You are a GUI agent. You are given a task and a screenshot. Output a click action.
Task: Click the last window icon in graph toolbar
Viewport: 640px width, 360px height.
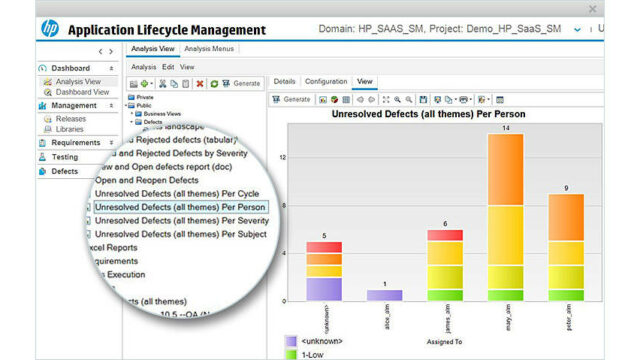coord(500,99)
